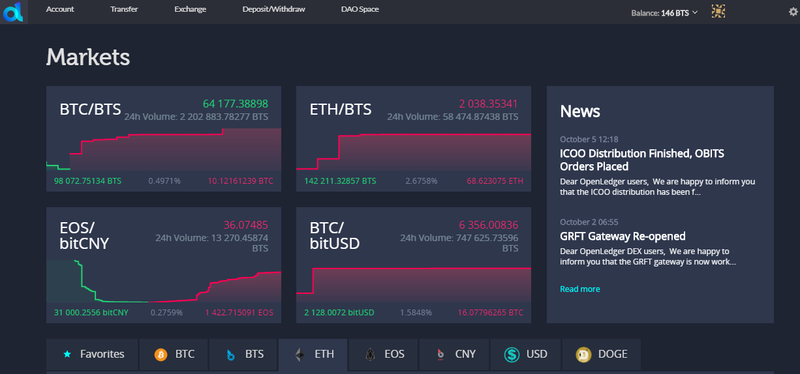Click the price 36.07485
Viewport: 800px width, 374px height.
click(x=246, y=225)
